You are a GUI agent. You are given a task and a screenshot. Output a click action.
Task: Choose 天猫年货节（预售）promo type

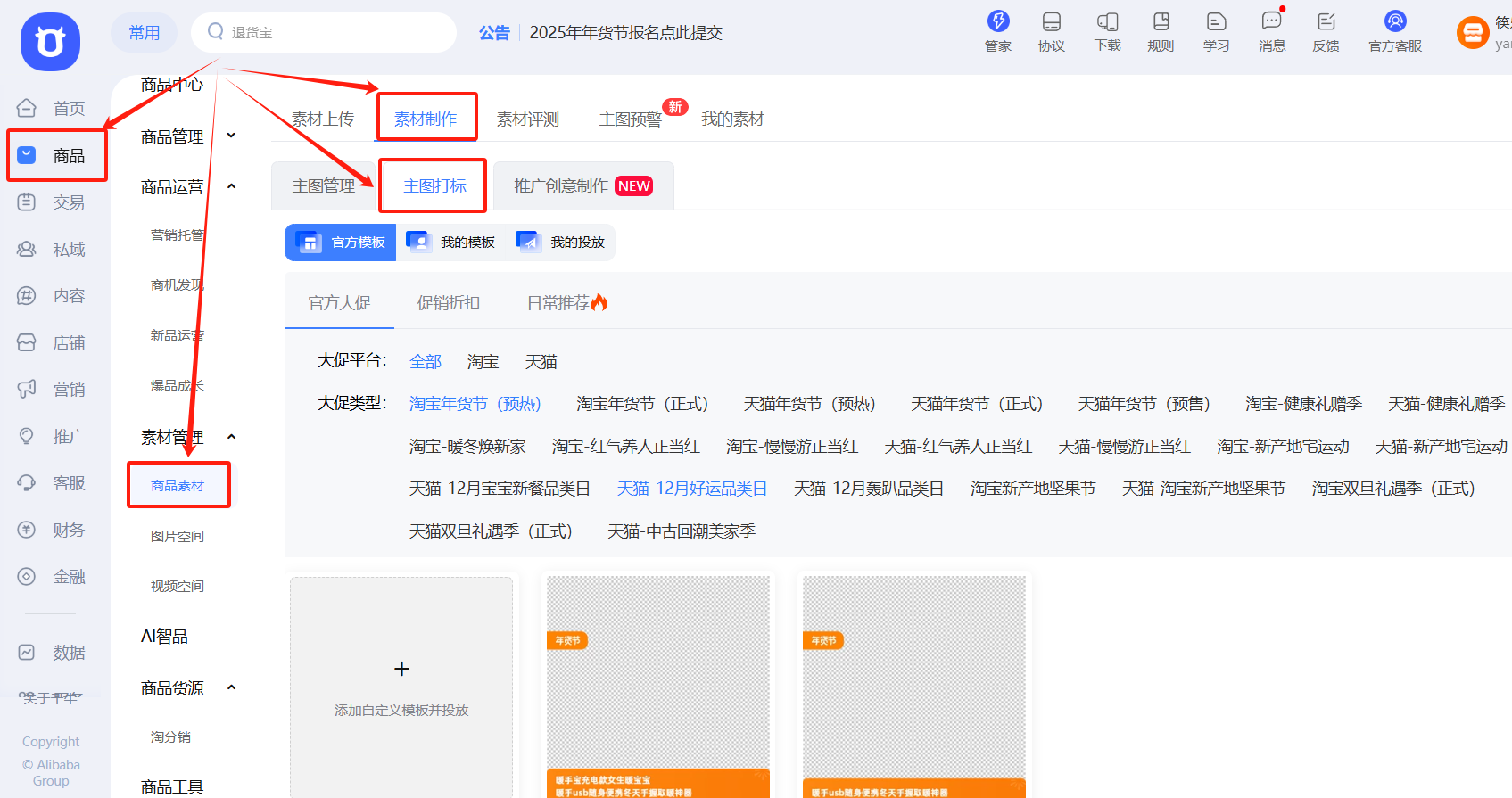1144,404
